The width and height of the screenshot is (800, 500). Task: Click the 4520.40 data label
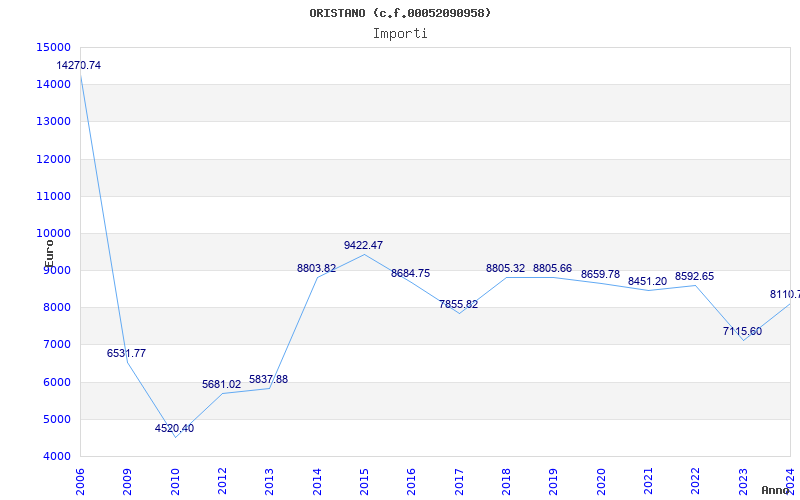[174, 428]
